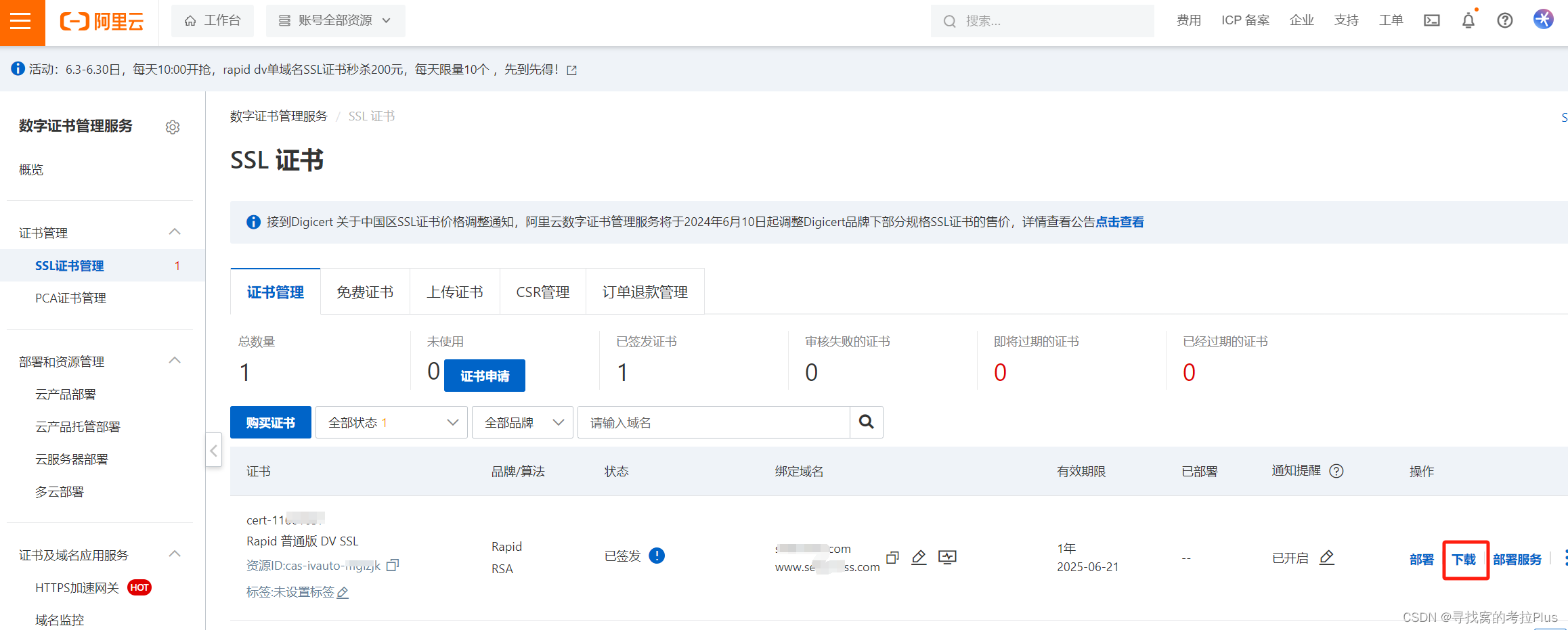
Task: Switch to the 订单退款管理 tab
Action: coord(645,292)
